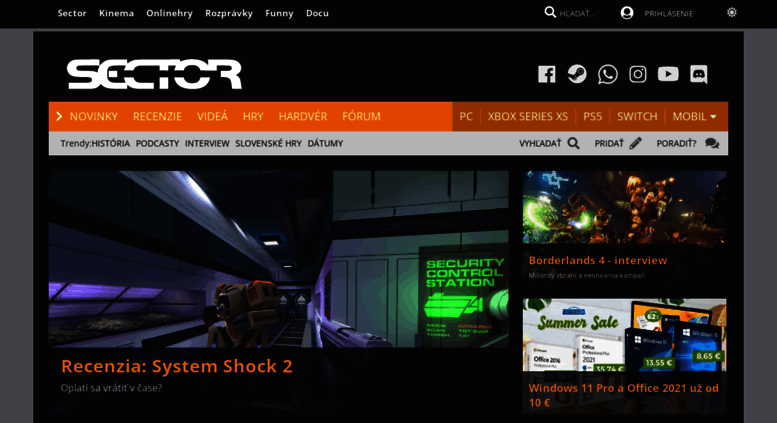Viewport: 777px width, 423px height.
Task: Open the Summer Sale ad thumbnail
Action: pos(624,335)
